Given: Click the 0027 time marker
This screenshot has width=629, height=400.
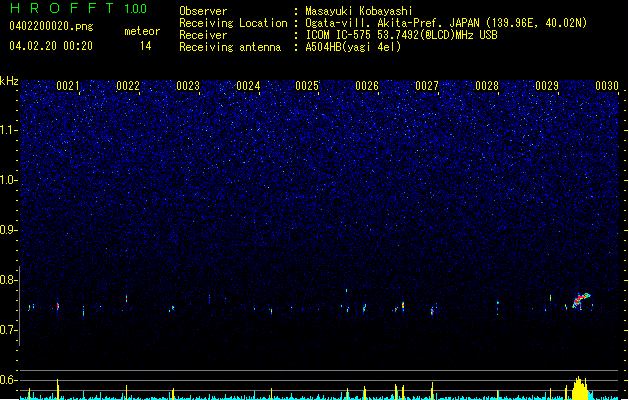Looking at the screenshot, I should (x=427, y=86).
